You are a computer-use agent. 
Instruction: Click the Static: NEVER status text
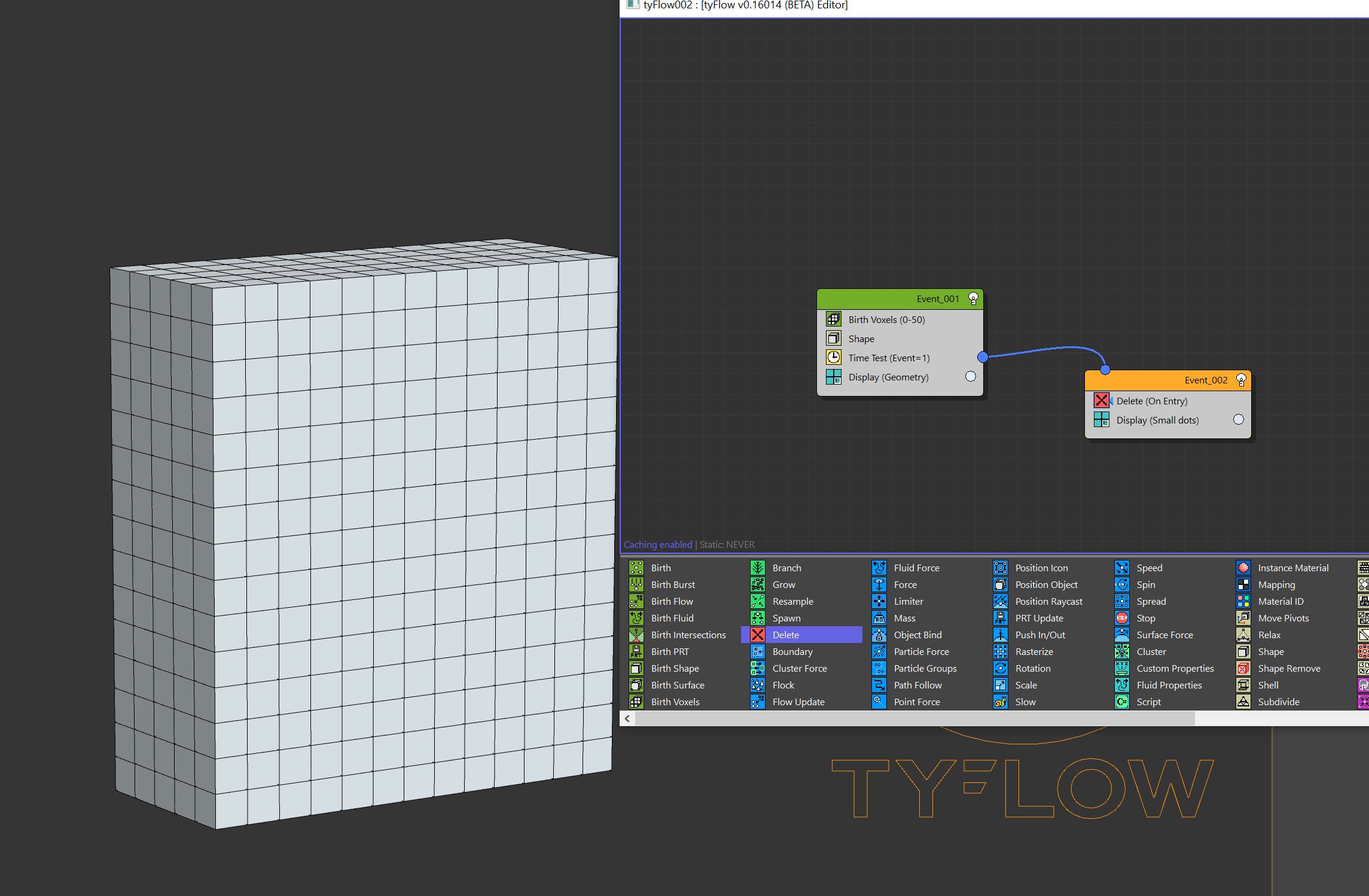(727, 544)
